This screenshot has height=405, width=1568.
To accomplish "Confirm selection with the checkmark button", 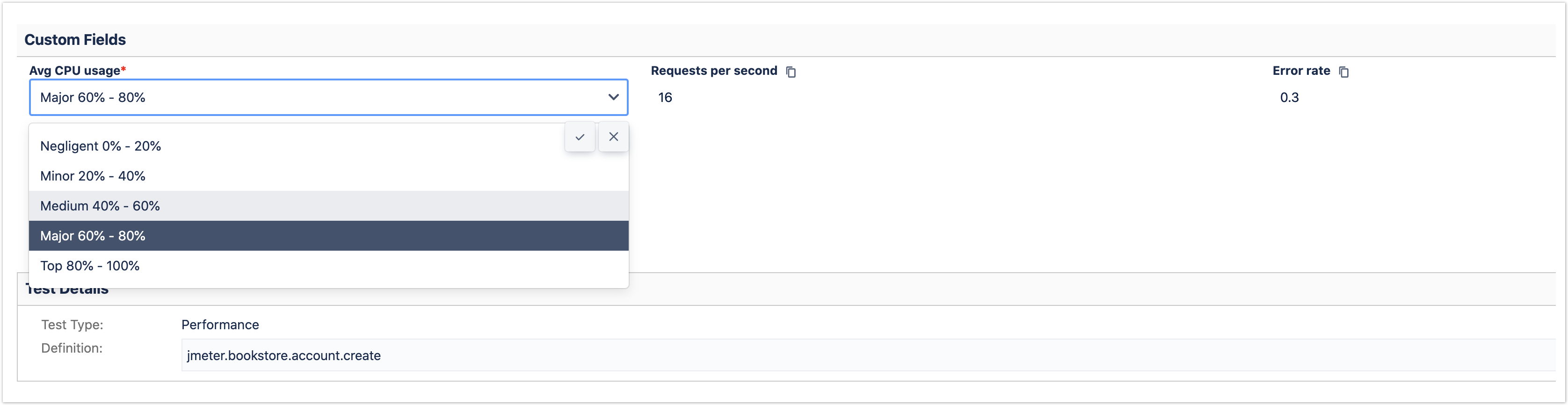I will 580,137.
